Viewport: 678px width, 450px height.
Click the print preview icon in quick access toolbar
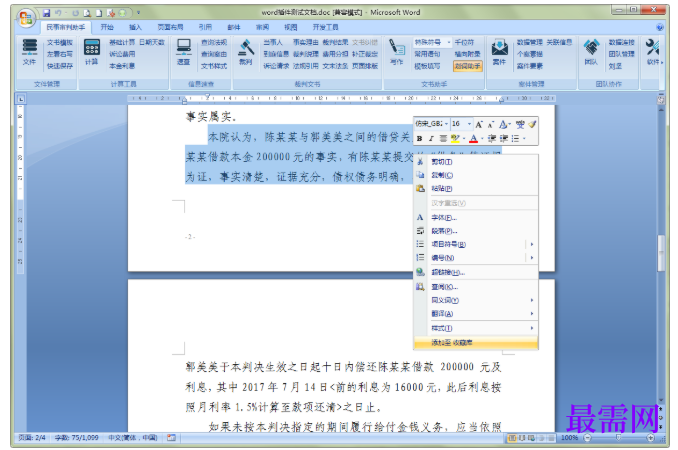tap(87, 13)
